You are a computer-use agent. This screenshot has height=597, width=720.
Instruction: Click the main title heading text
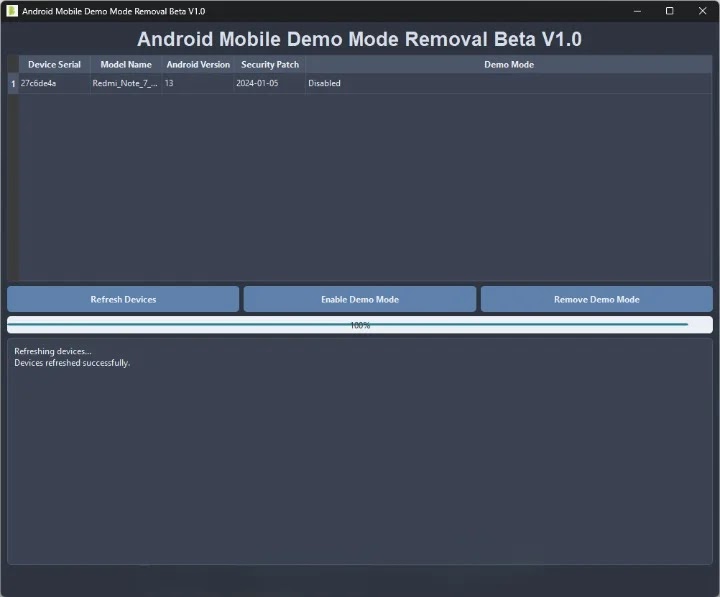pyautogui.click(x=360, y=39)
